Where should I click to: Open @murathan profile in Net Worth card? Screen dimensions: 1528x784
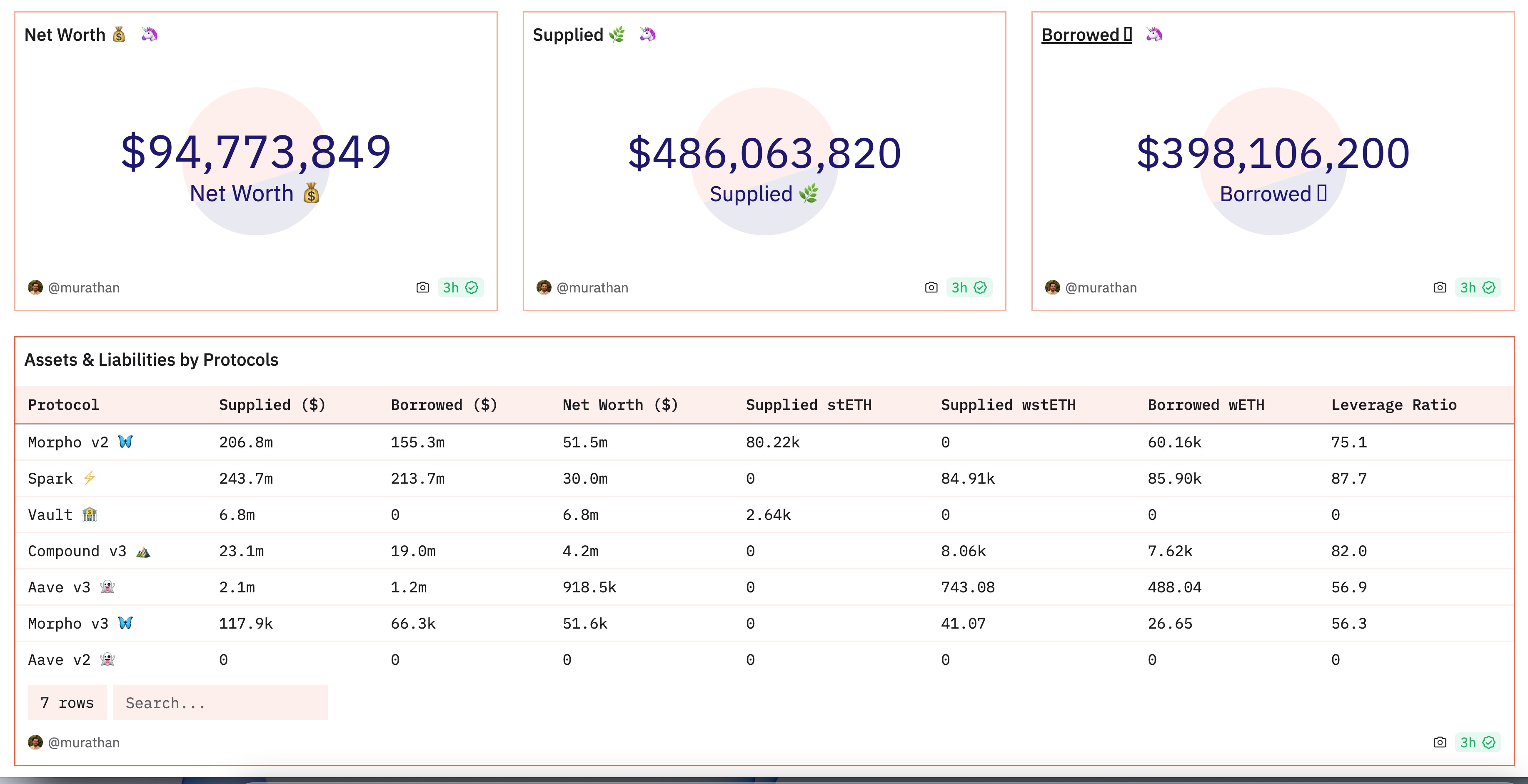83,287
